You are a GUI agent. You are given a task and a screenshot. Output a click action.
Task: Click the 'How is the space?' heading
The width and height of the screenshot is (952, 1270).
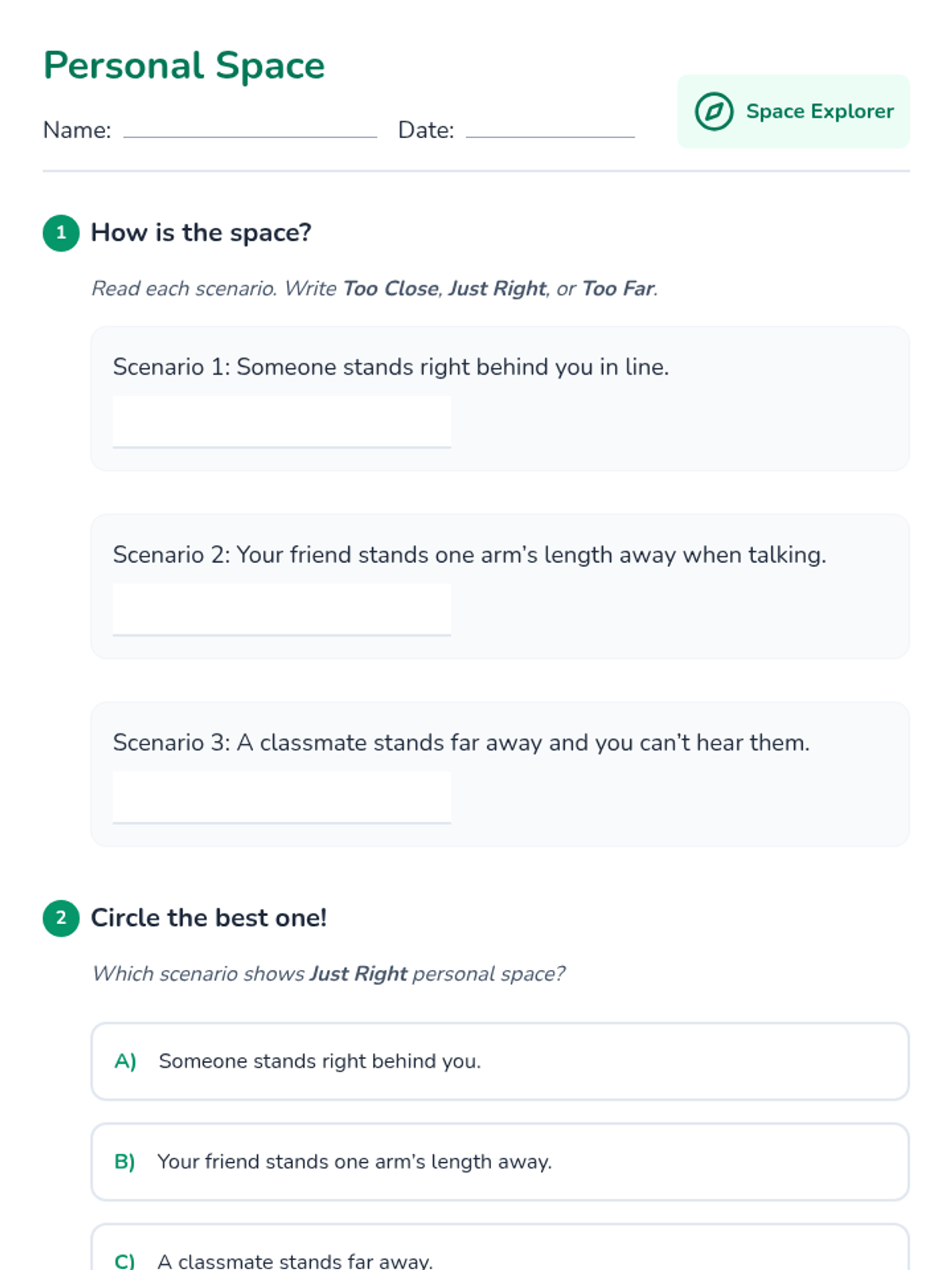pyautogui.click(x=201, y=233)
